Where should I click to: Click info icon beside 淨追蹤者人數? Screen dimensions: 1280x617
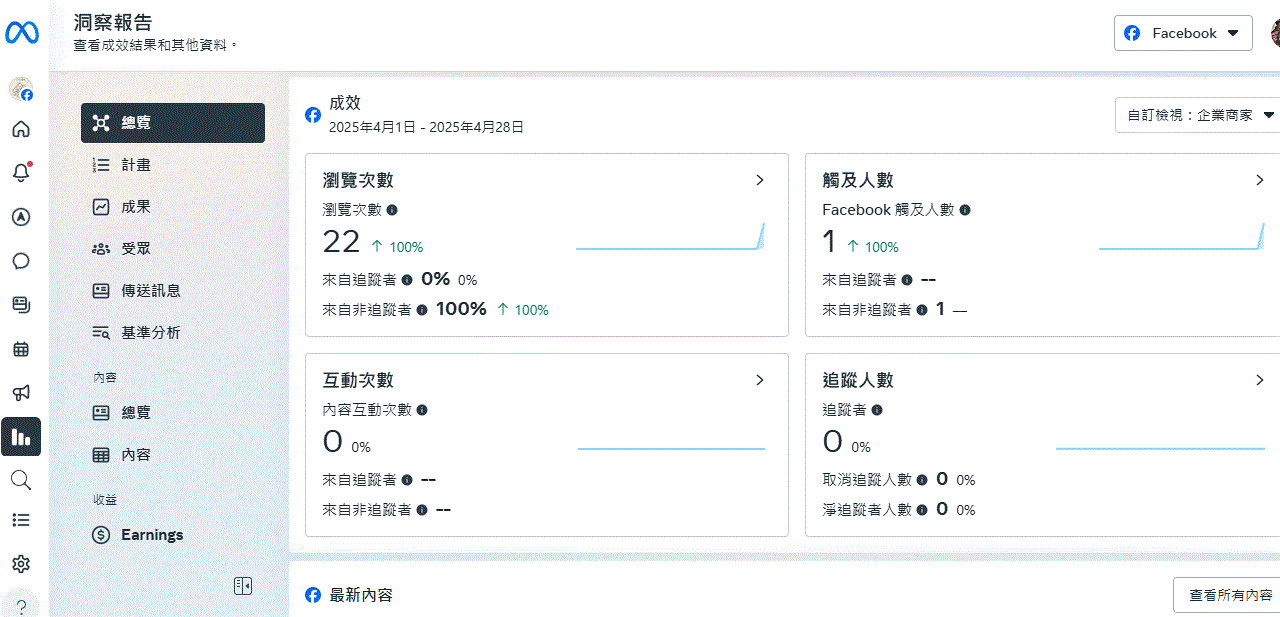[922, 510]
